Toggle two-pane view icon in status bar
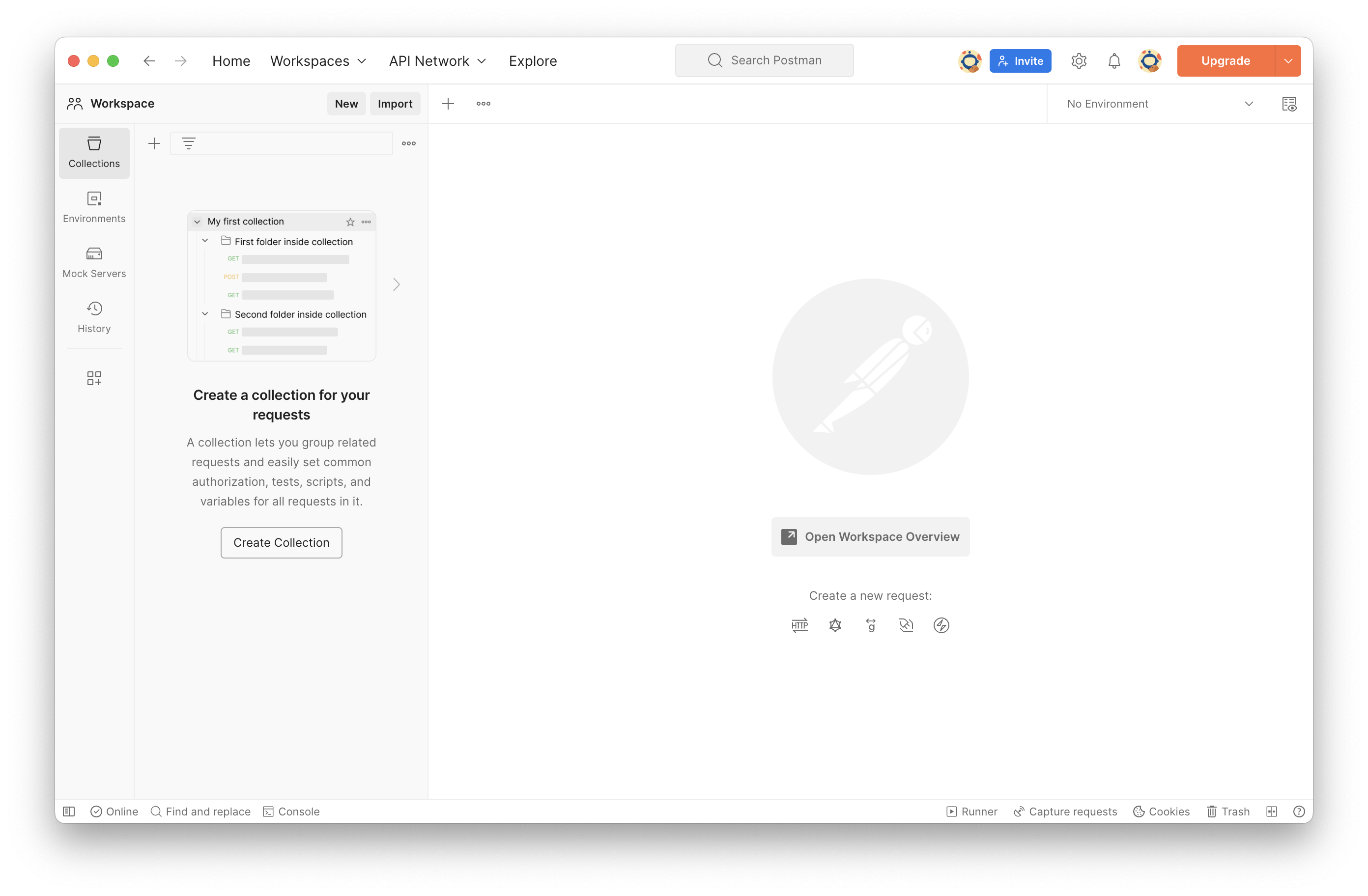 (1271, 811)
